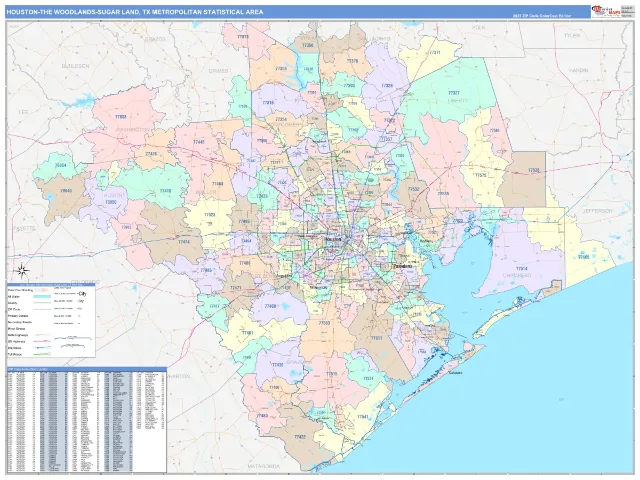Click the light blue water swatch in legend

click(x=42, y=296)
